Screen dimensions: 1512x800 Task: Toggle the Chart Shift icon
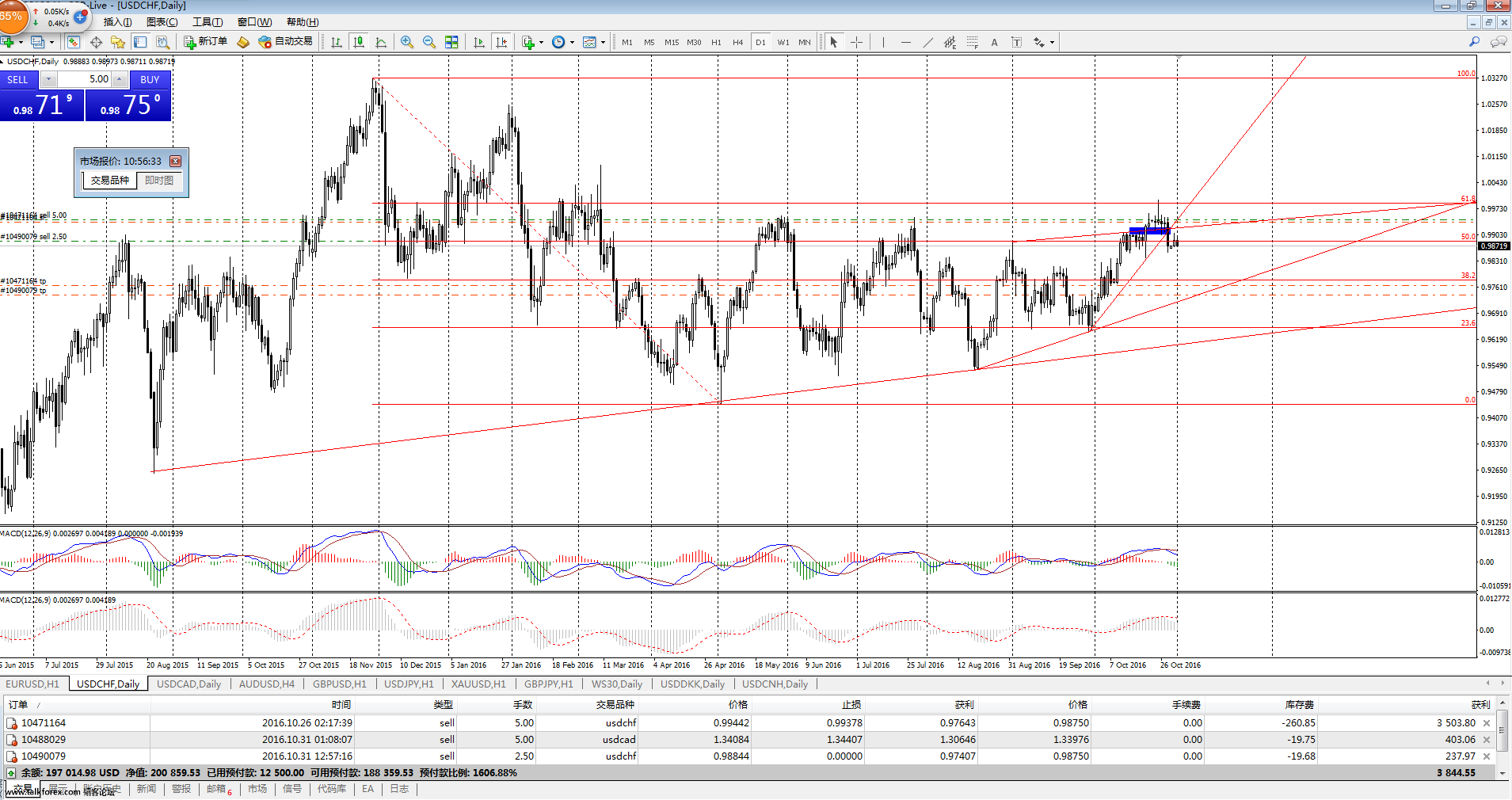(x=501, y=42)
